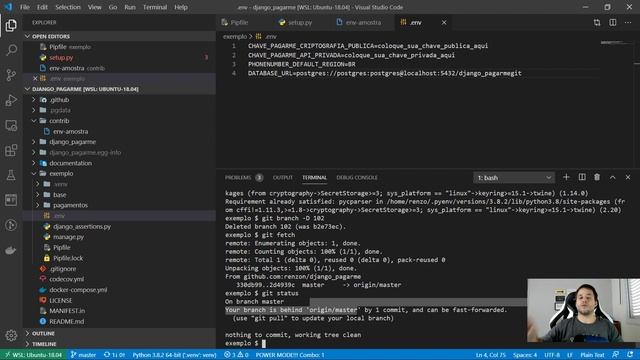Close .env entry in Open Editors list

click(35, 78)
